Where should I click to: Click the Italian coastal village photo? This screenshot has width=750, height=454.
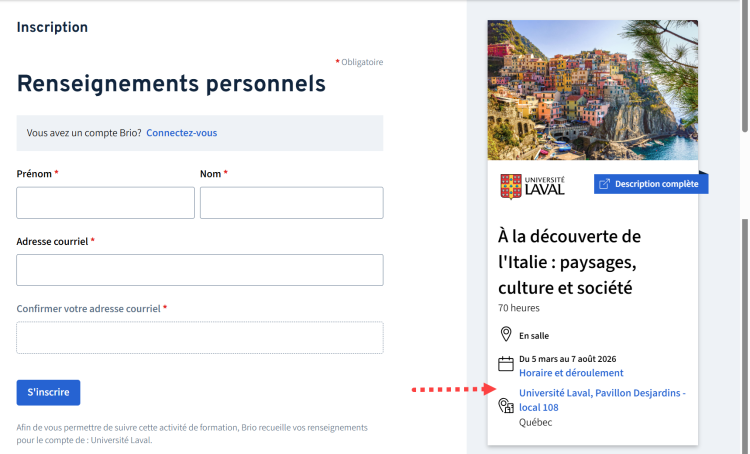[x=592, y=90]
